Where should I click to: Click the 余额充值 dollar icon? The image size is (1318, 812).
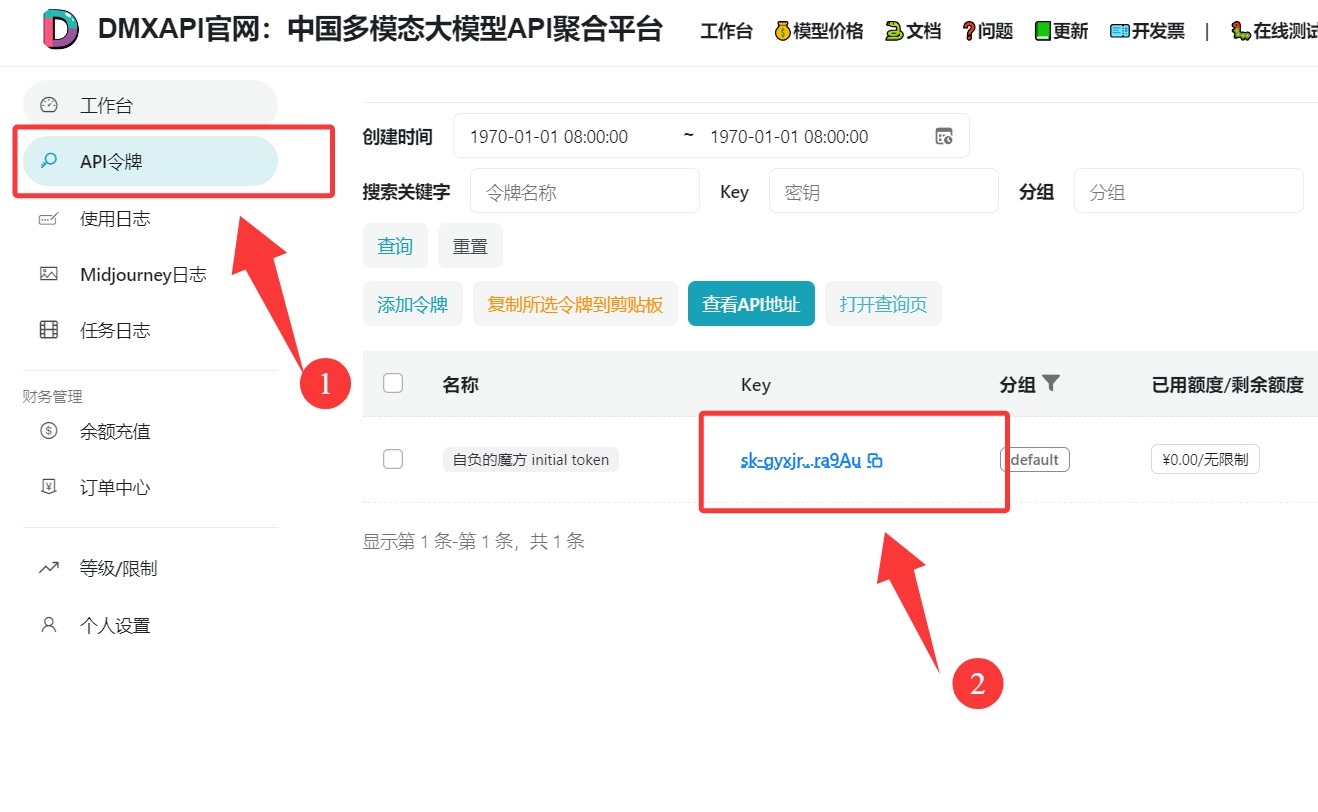point(49,431)
